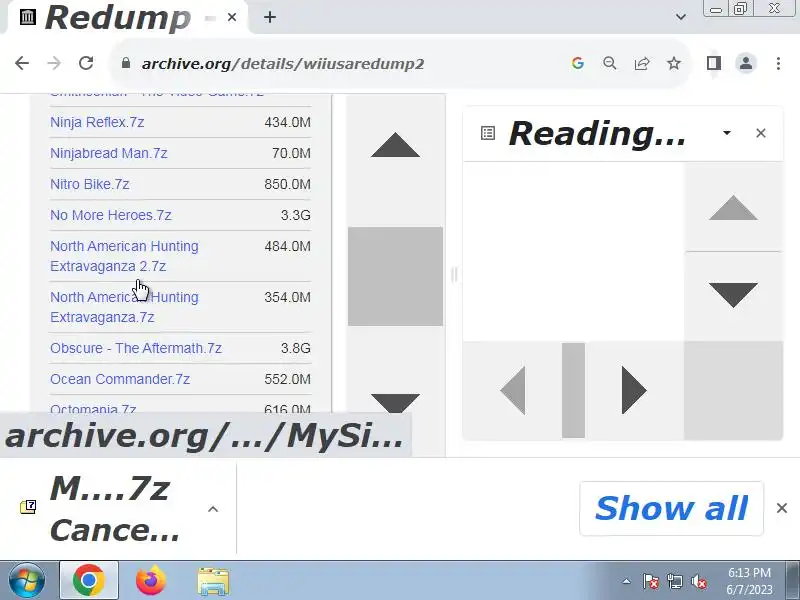The height and width of the screenshot is (600, 800).
Task: Click the file list scroll-up arrow
Action: tap(395, 145)
